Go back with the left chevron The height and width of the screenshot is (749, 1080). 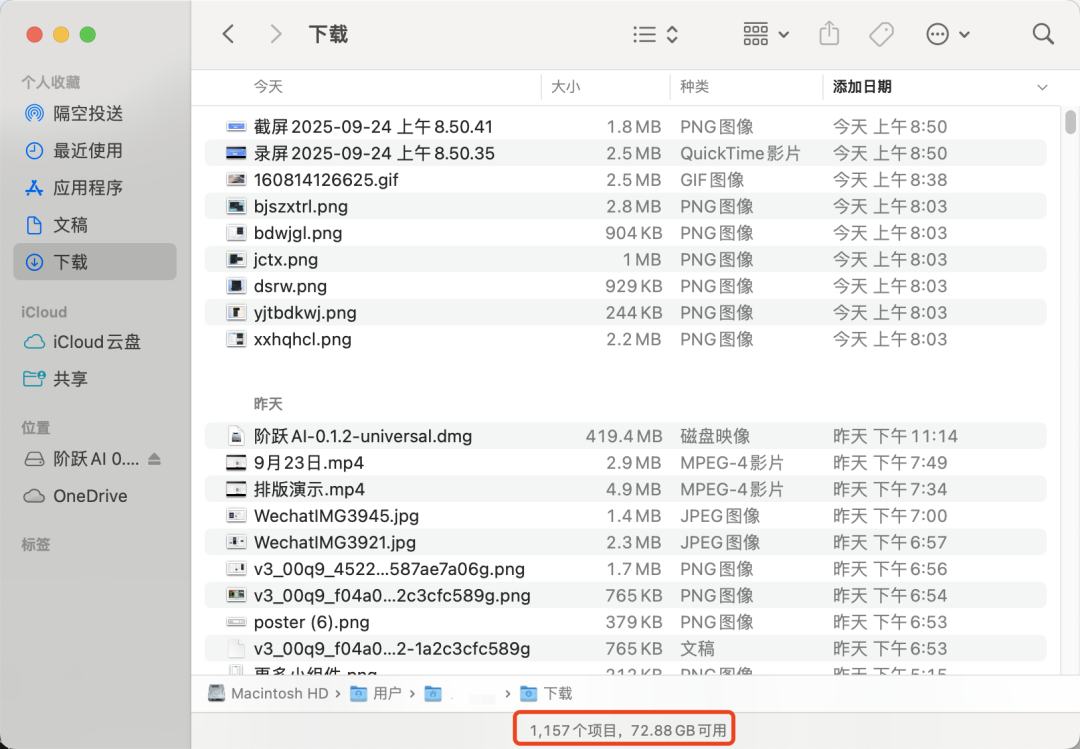[229, 34]
